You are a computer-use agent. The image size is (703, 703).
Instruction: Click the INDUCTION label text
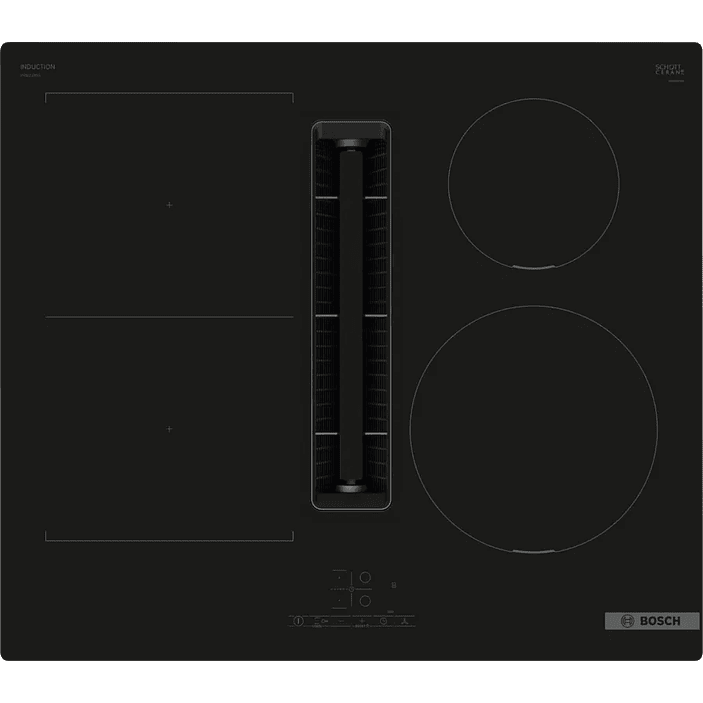click(38, 67)
